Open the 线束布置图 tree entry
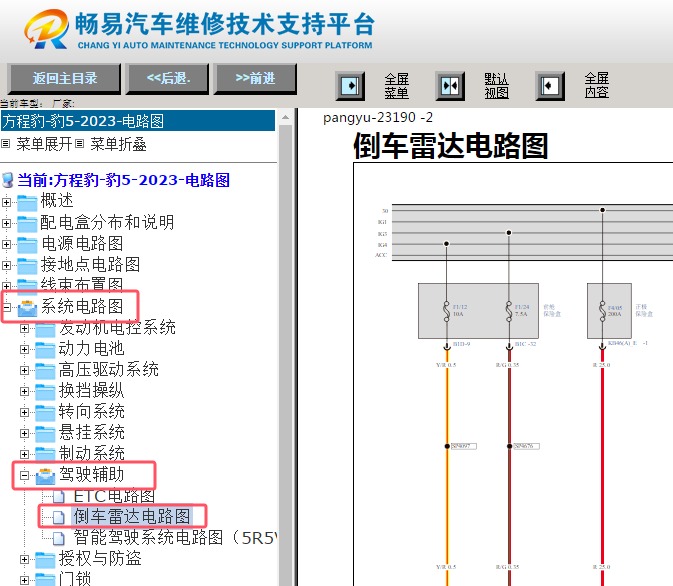Screen dimensions: 673x586 pyautogui.click(x=82, y=284)
